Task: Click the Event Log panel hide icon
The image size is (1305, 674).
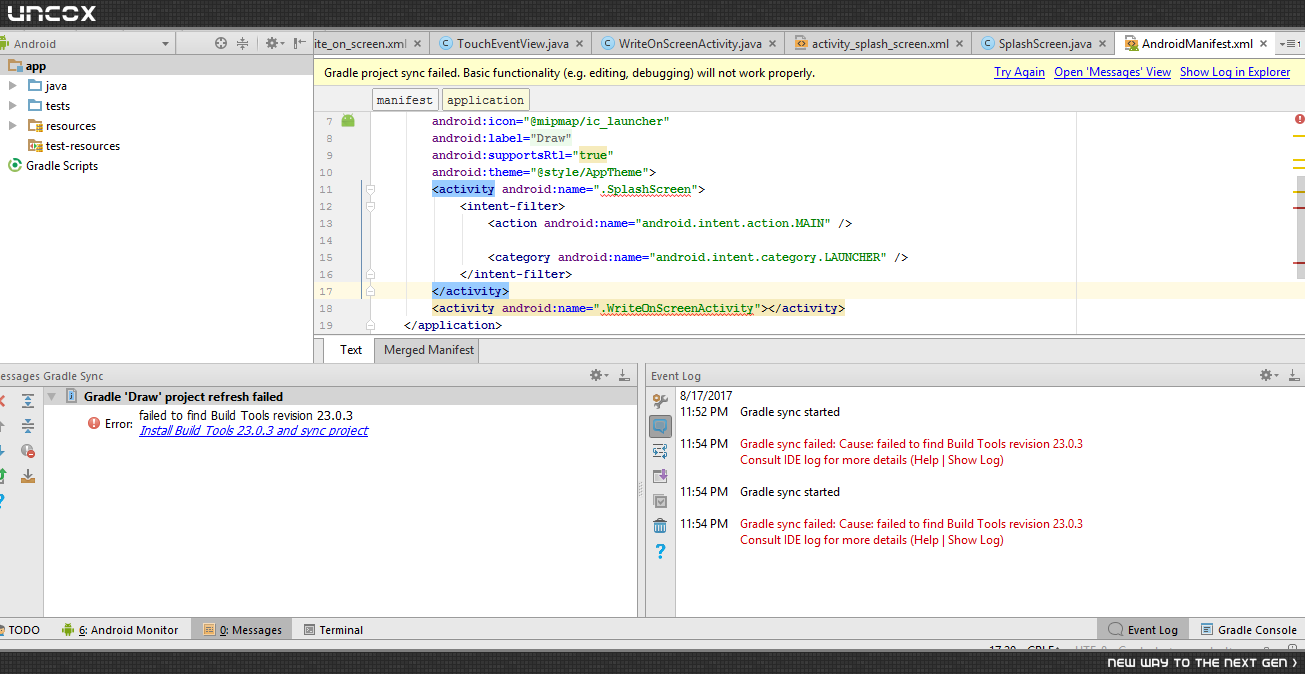Action: tap(1295, 375)
